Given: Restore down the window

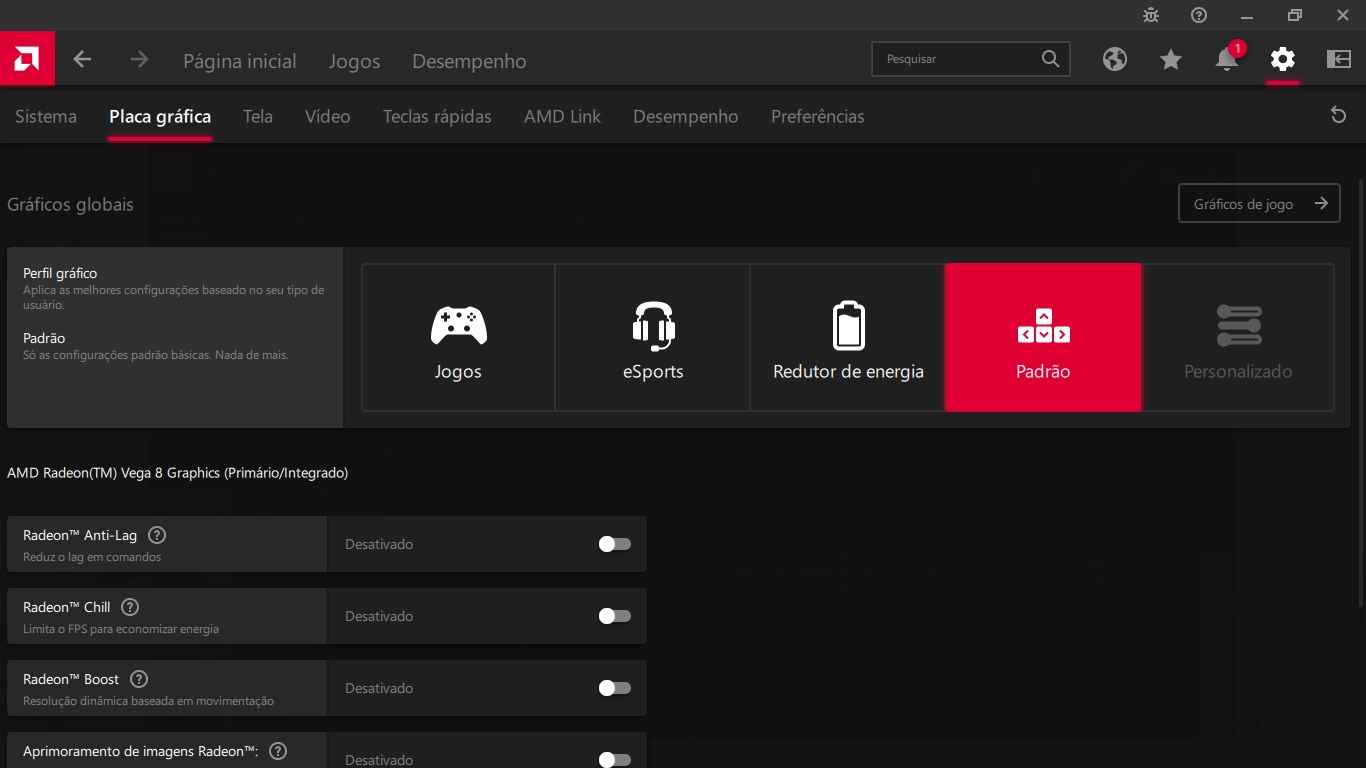Looking at the screenshot, I should [1295, 15].
